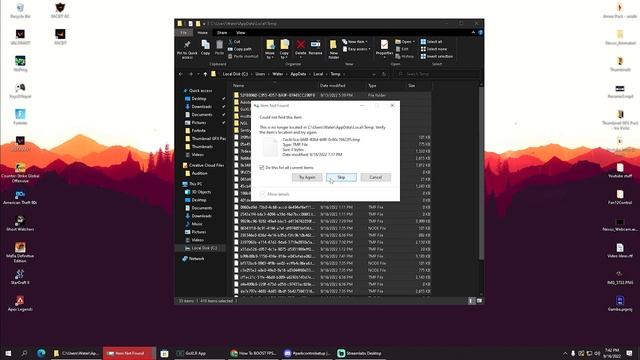This screenshot has width=640, height=360.
Task: Click AppData in the address breadcrumb
Action: [x=298, y=74]
